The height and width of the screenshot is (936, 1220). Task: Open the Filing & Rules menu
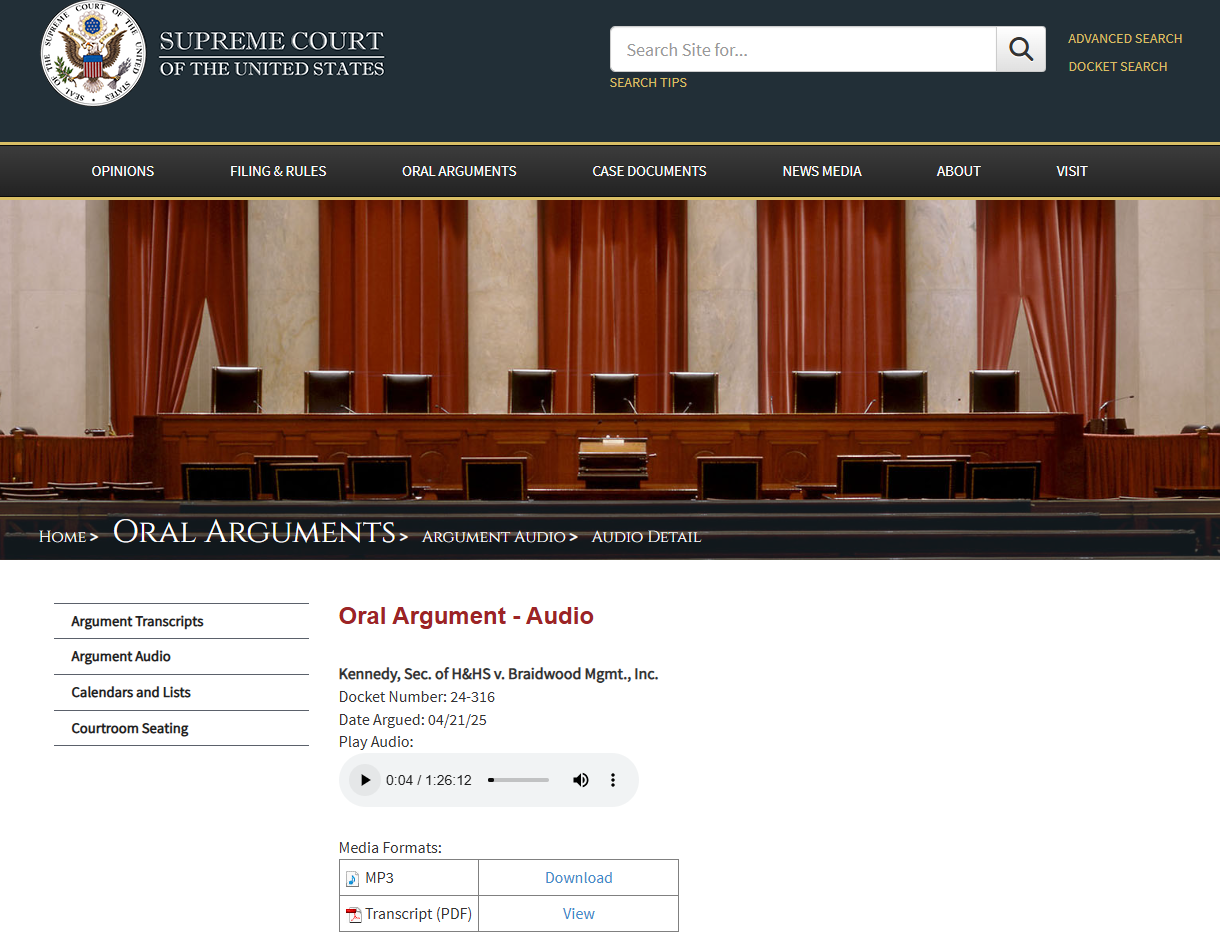(x=278, y=171)
